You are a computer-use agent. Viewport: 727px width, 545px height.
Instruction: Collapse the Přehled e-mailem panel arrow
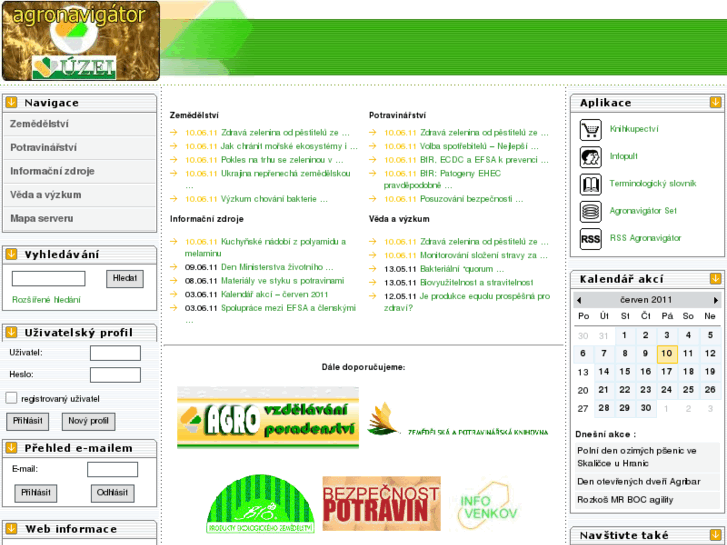click(11, 448)
